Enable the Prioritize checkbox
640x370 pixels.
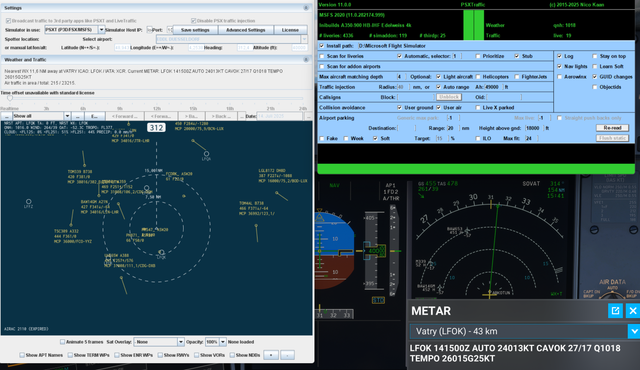[x=478, y=56]
